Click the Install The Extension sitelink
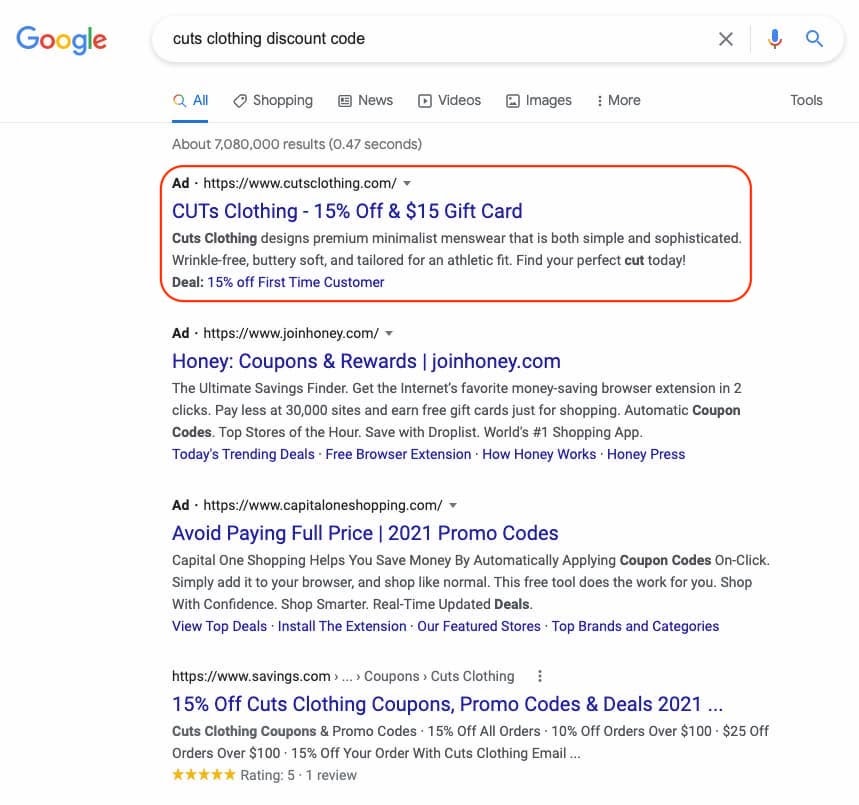Image resolution: width=859 pixels, height=805 pixels. tap(342, 626)
